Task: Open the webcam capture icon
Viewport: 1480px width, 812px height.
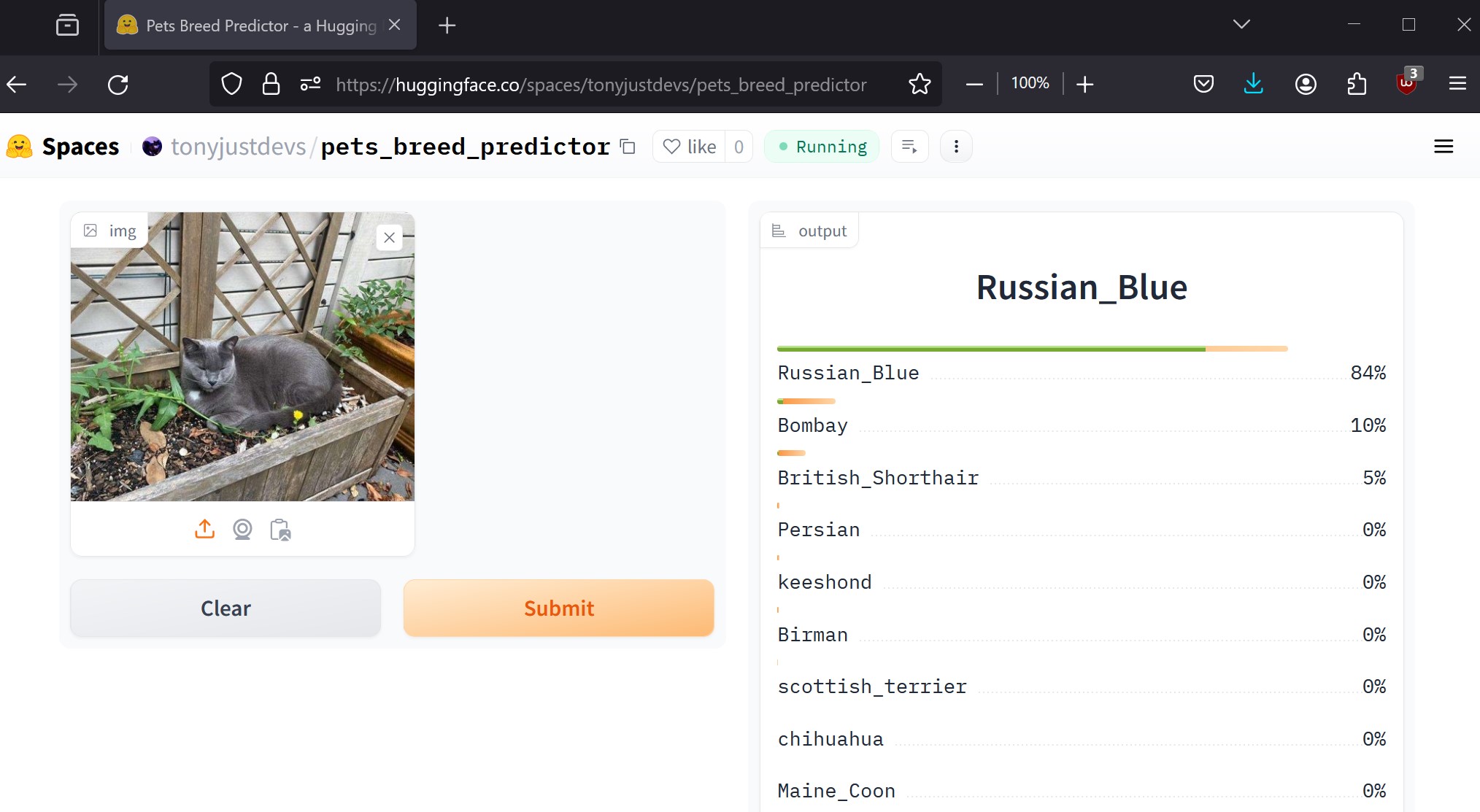Action: pyautogui.click(x=242, y=529)
